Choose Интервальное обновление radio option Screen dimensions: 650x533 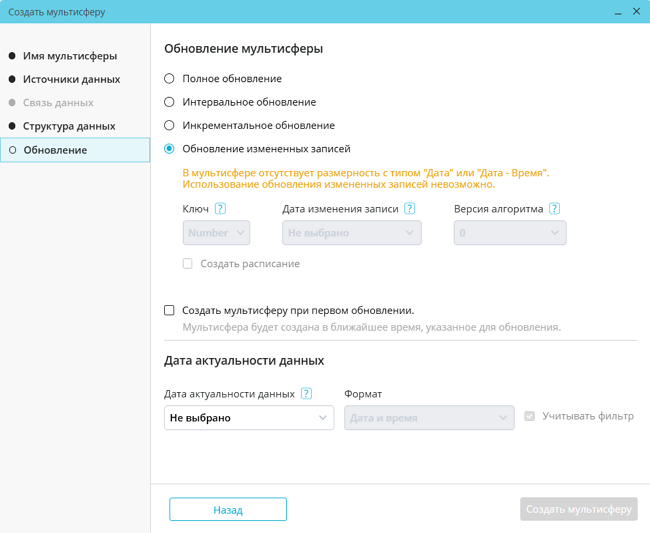pos(170,102)
